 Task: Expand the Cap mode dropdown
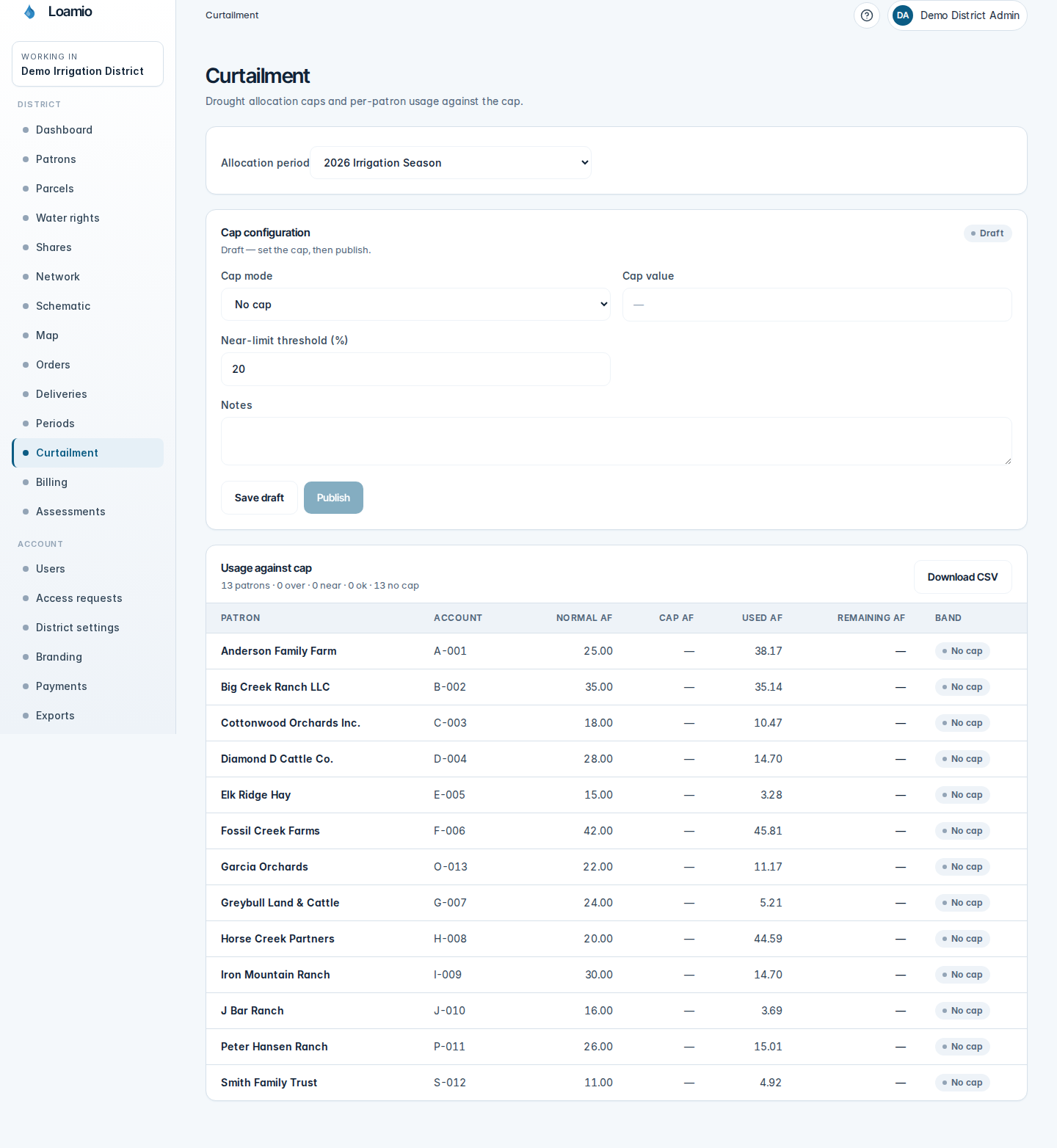pos(415,305)
